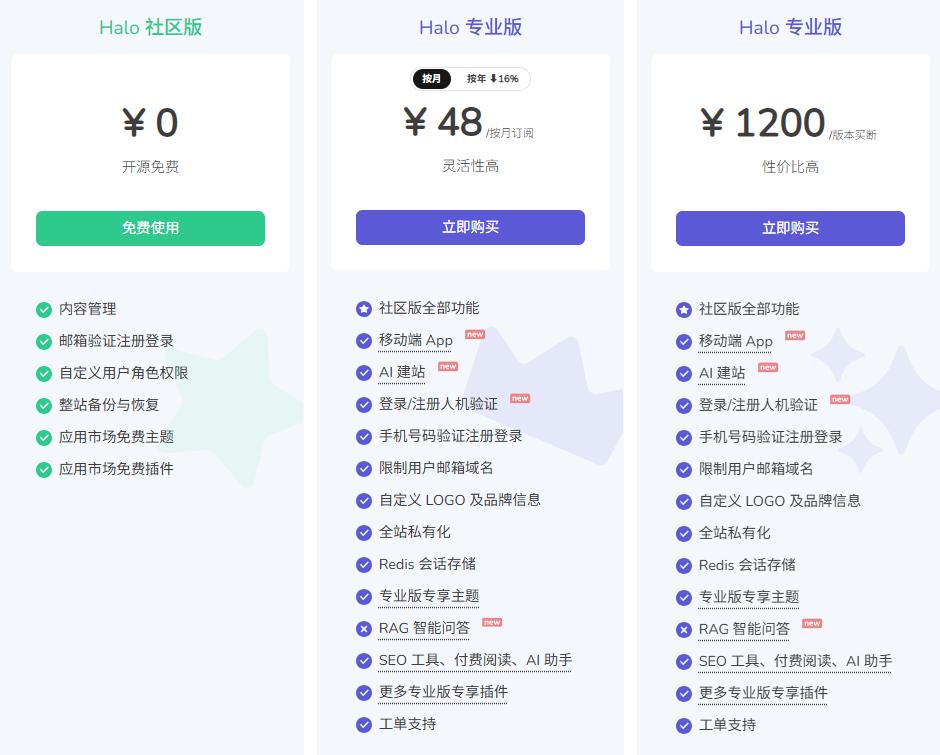This screenshot has width=940, height=755.
Task: Click 立即购买 under the ¥1200 plan
Action: [x=790, y=227]
